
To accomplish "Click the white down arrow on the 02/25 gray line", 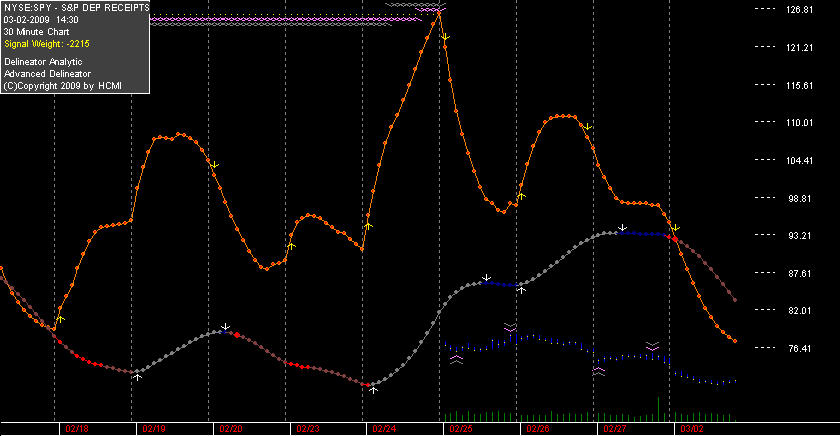I will 486,277.
